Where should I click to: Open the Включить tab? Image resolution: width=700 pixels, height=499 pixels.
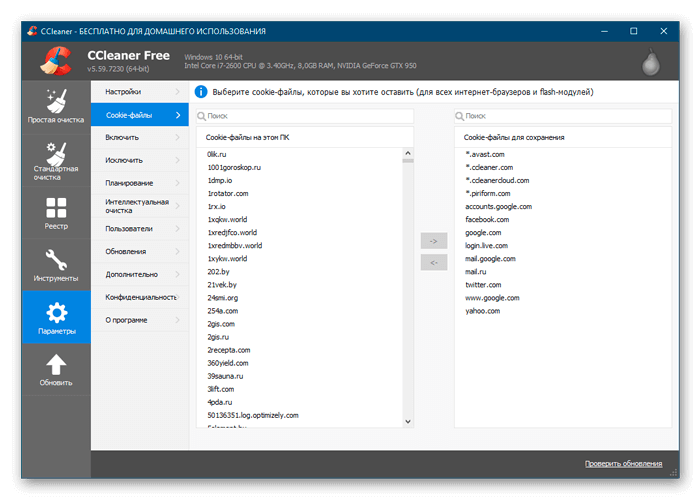[140, 137]
